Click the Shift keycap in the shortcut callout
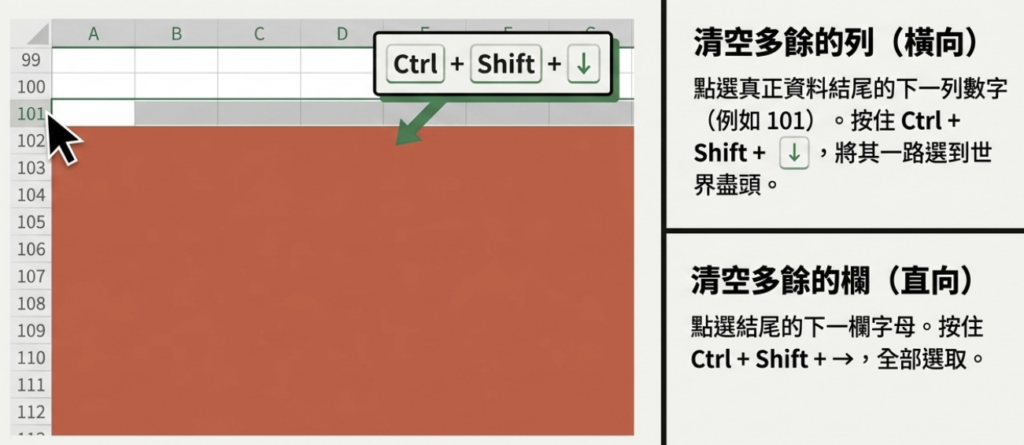 (505, 65)
